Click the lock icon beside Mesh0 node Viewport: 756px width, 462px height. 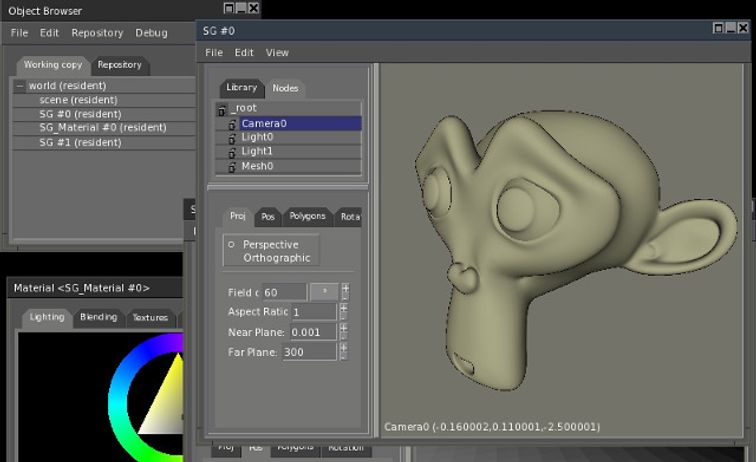(232, 166)
